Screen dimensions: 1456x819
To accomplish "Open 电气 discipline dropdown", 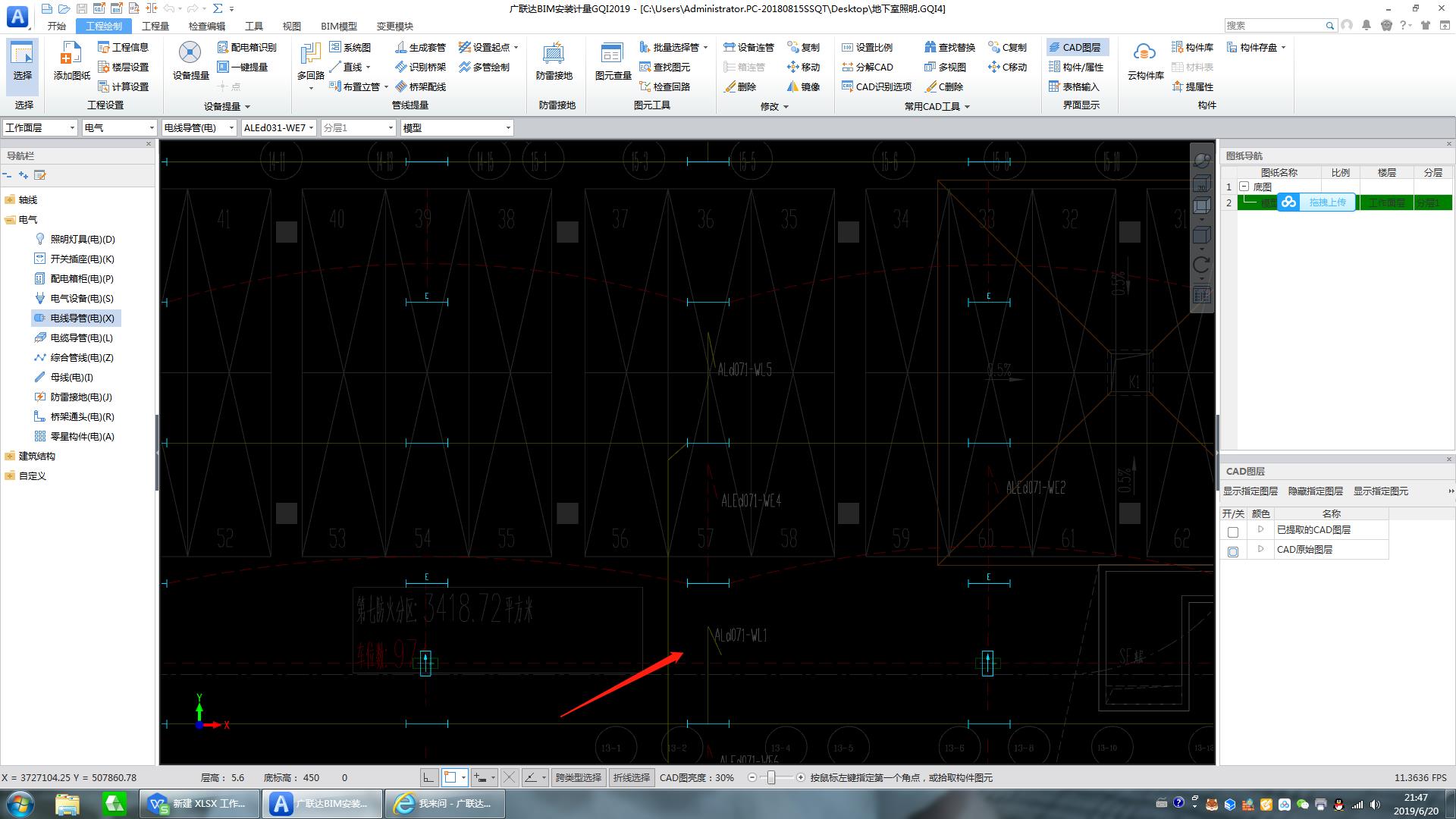I will 119,127.
